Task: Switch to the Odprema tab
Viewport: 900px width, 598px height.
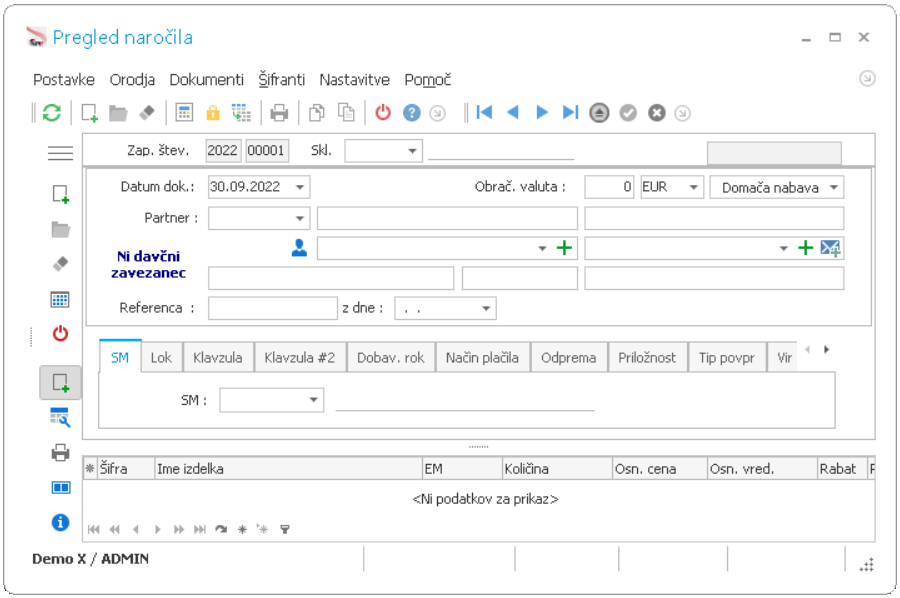Action: [568, 358]
